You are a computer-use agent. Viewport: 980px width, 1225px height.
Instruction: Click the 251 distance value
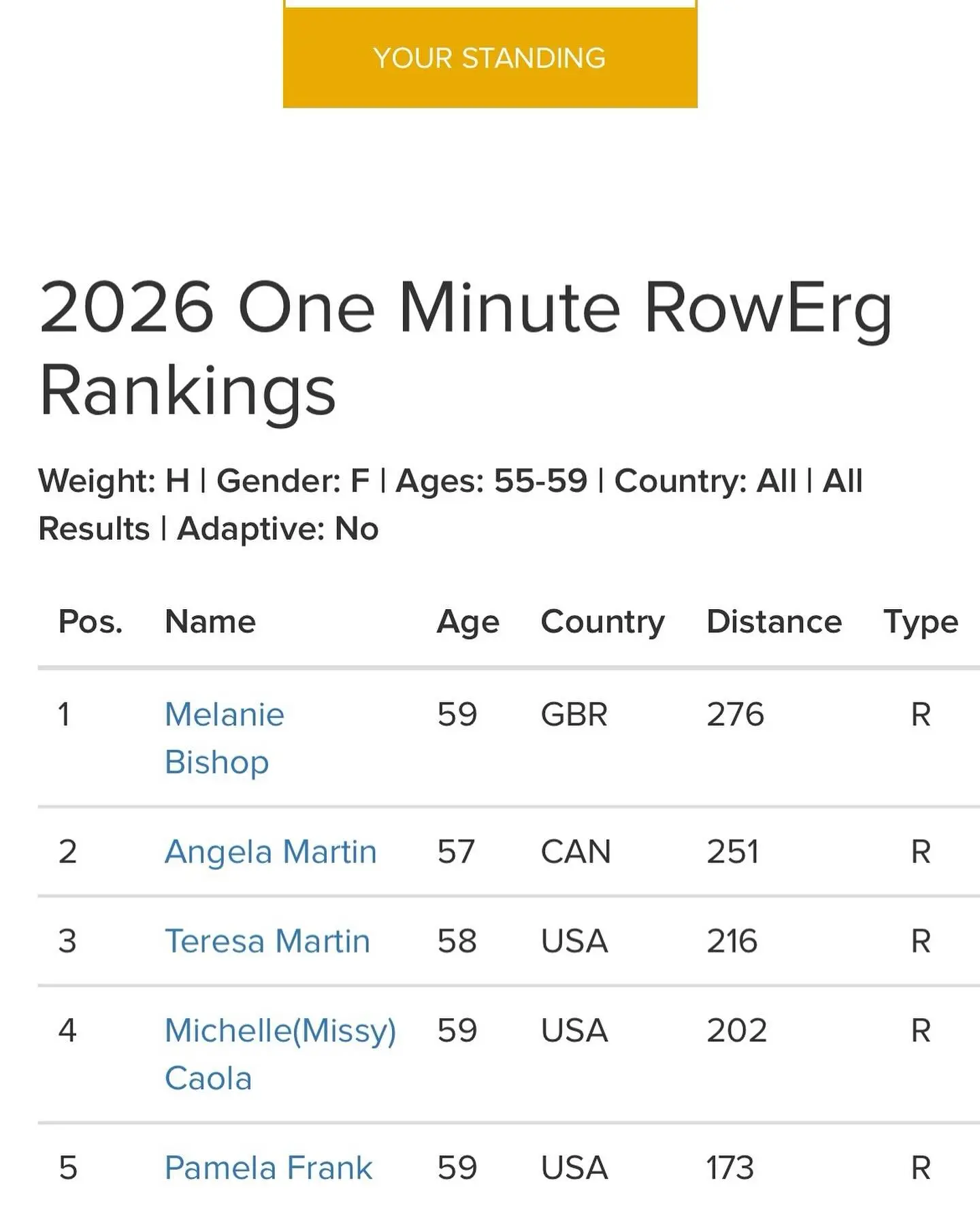click(733, 852)
